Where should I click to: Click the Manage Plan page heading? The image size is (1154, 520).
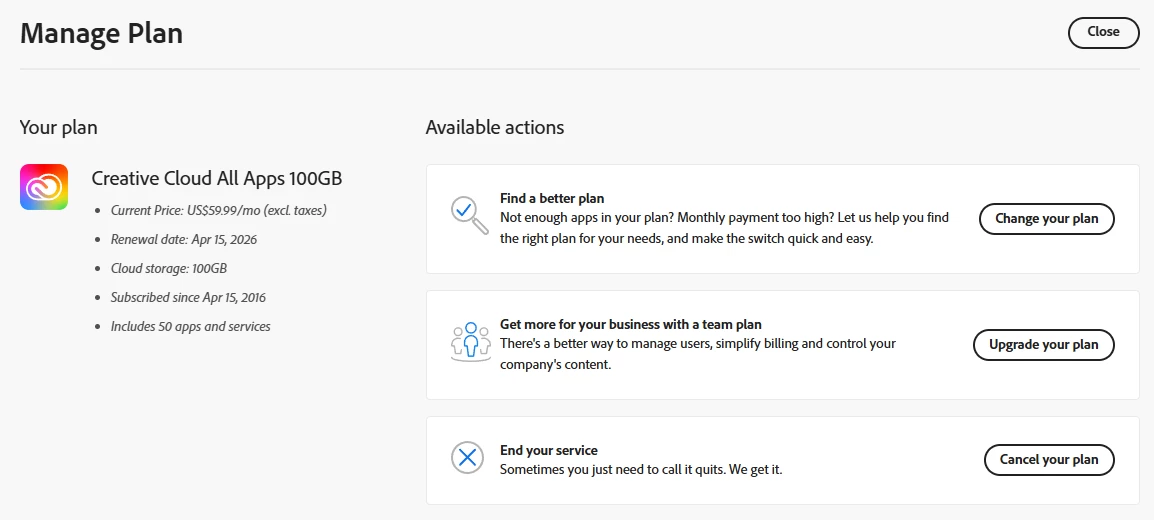[101, 33]
